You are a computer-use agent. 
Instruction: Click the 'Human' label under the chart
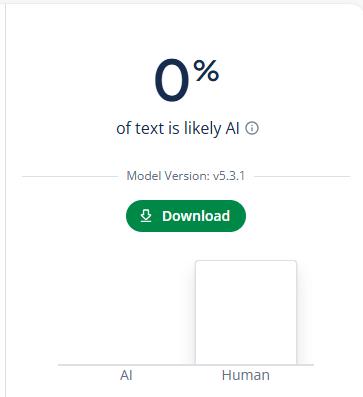(x=246, y=375)
